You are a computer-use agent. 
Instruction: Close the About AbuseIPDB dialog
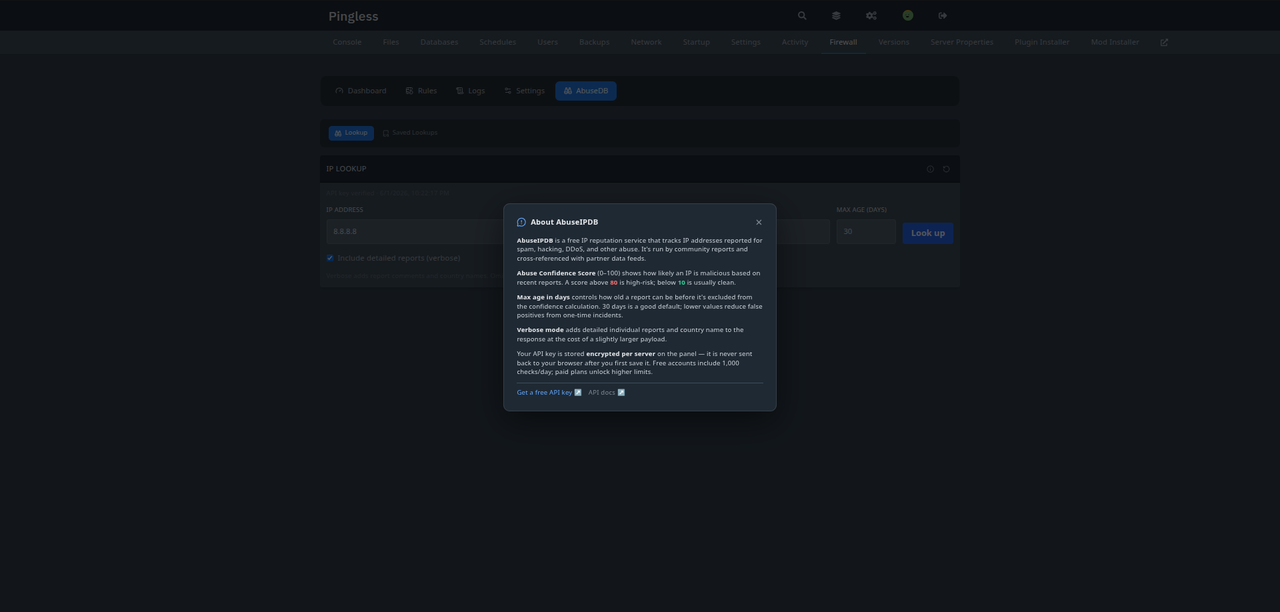[759, 222]
